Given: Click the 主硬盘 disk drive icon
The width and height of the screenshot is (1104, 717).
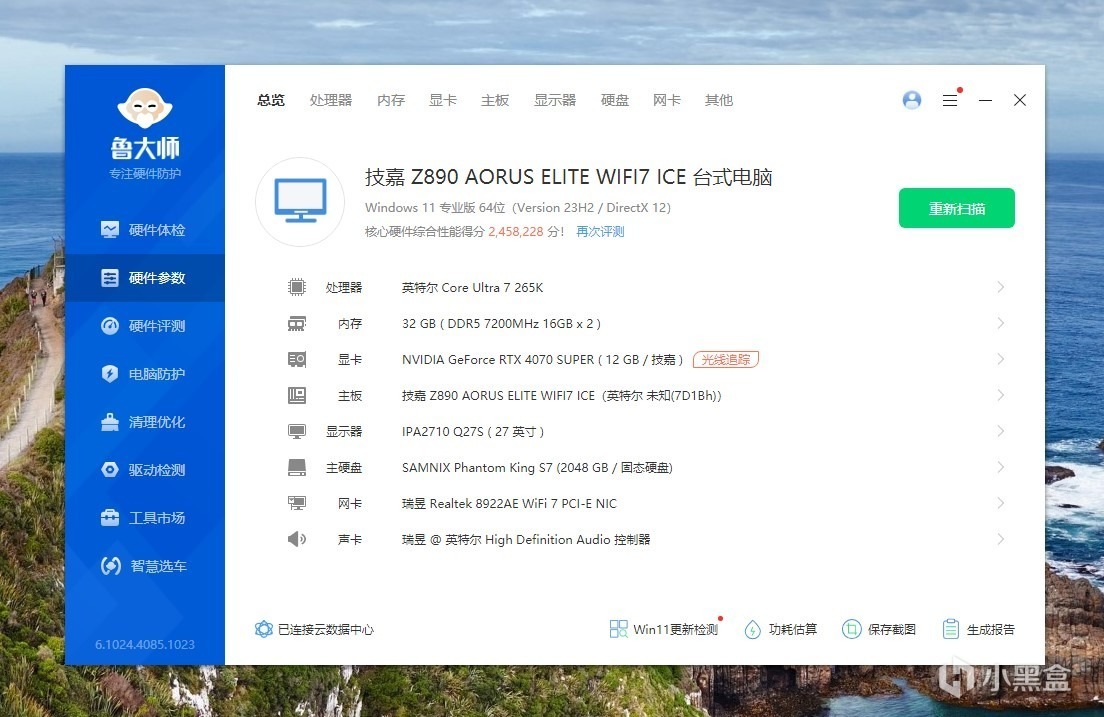Looking at the screenshot, I should 296,467.
